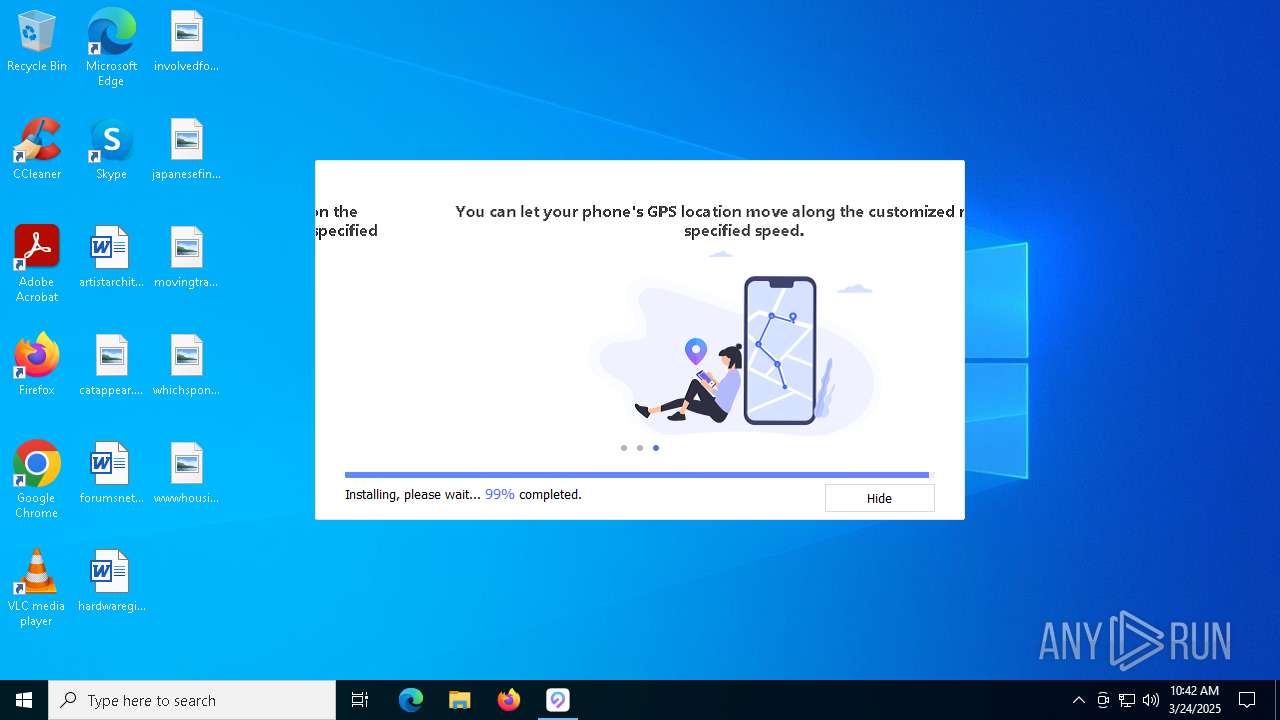Select the whichspon... image file
1280x720 pixels.
click(x=186, y=366)
